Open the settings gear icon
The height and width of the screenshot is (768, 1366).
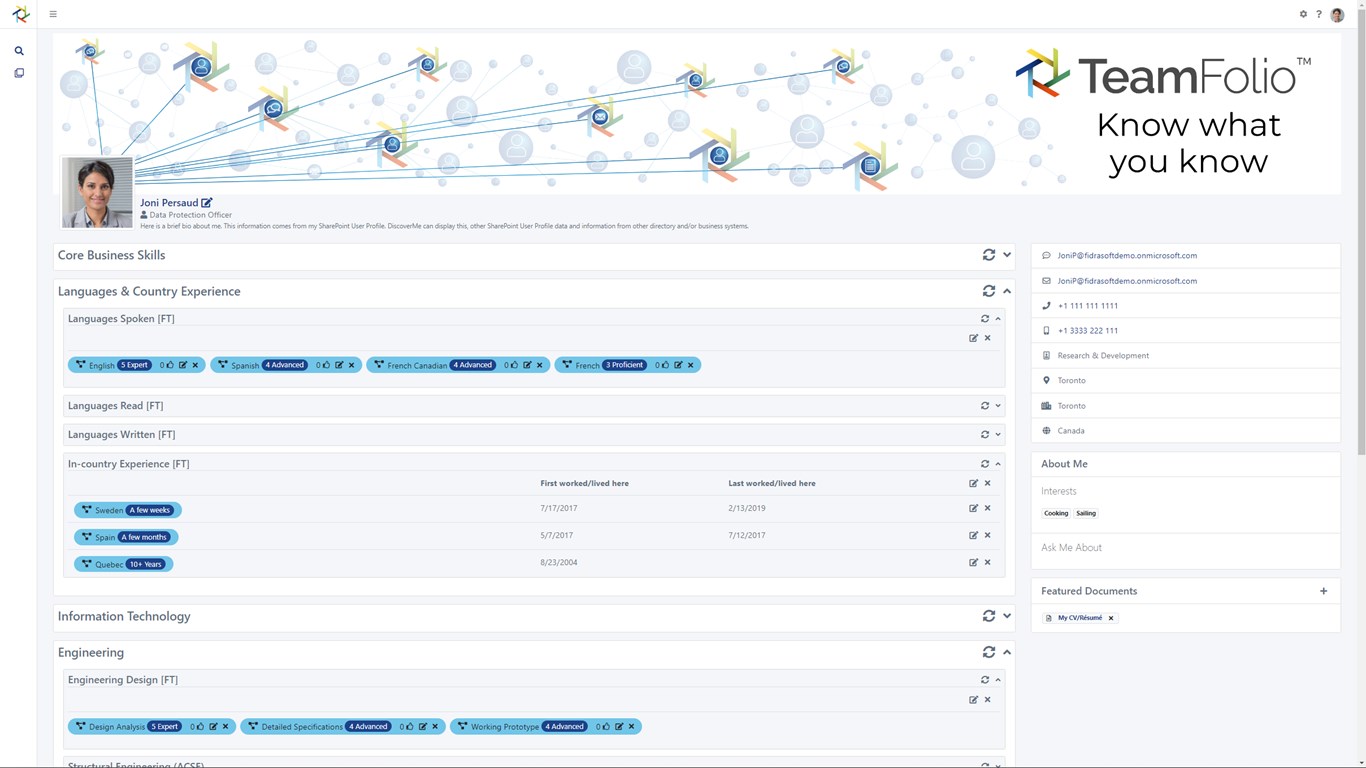(1303, 14)
